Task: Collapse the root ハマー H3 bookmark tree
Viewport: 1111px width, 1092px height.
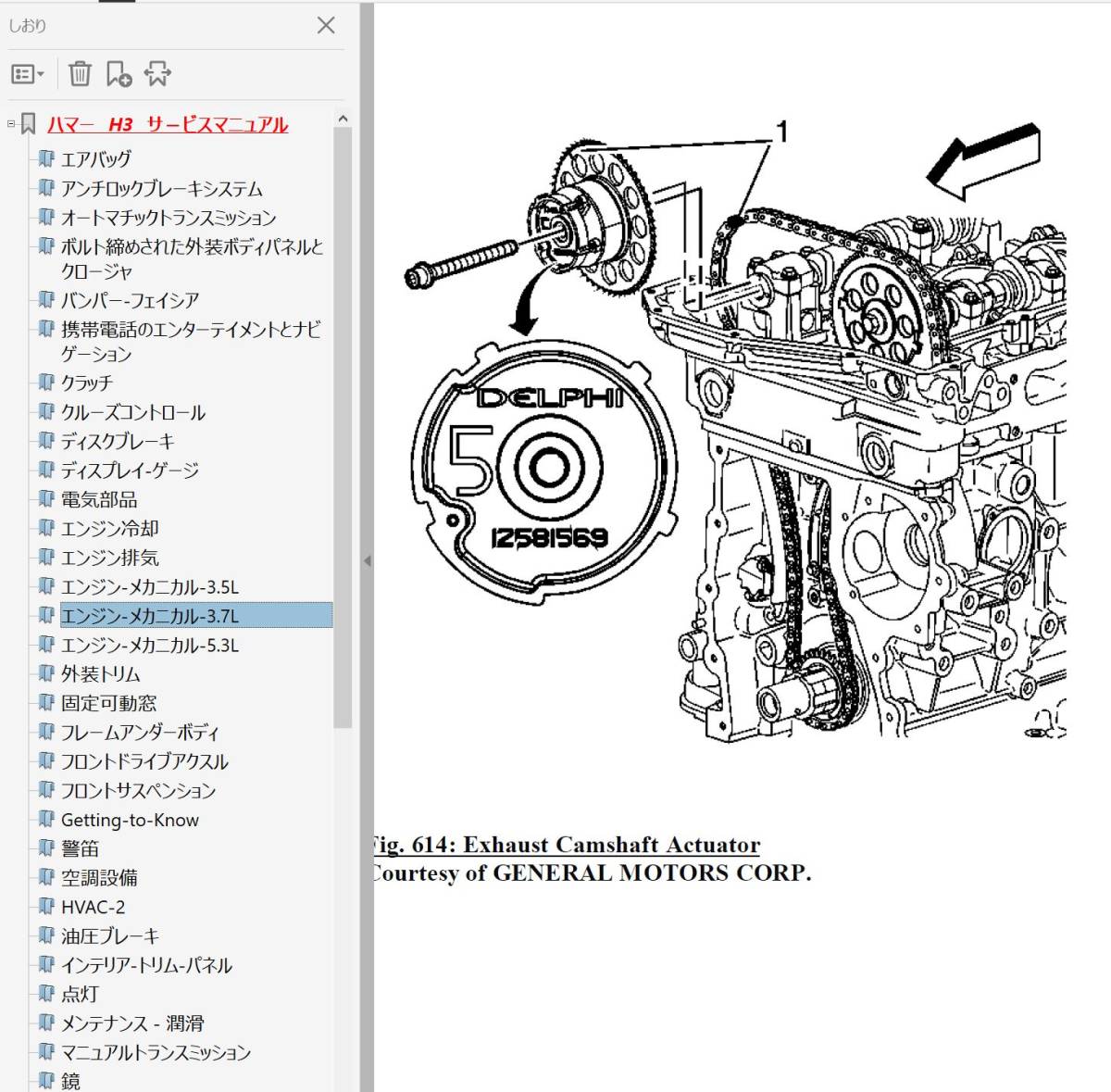Action: [11, 123]
